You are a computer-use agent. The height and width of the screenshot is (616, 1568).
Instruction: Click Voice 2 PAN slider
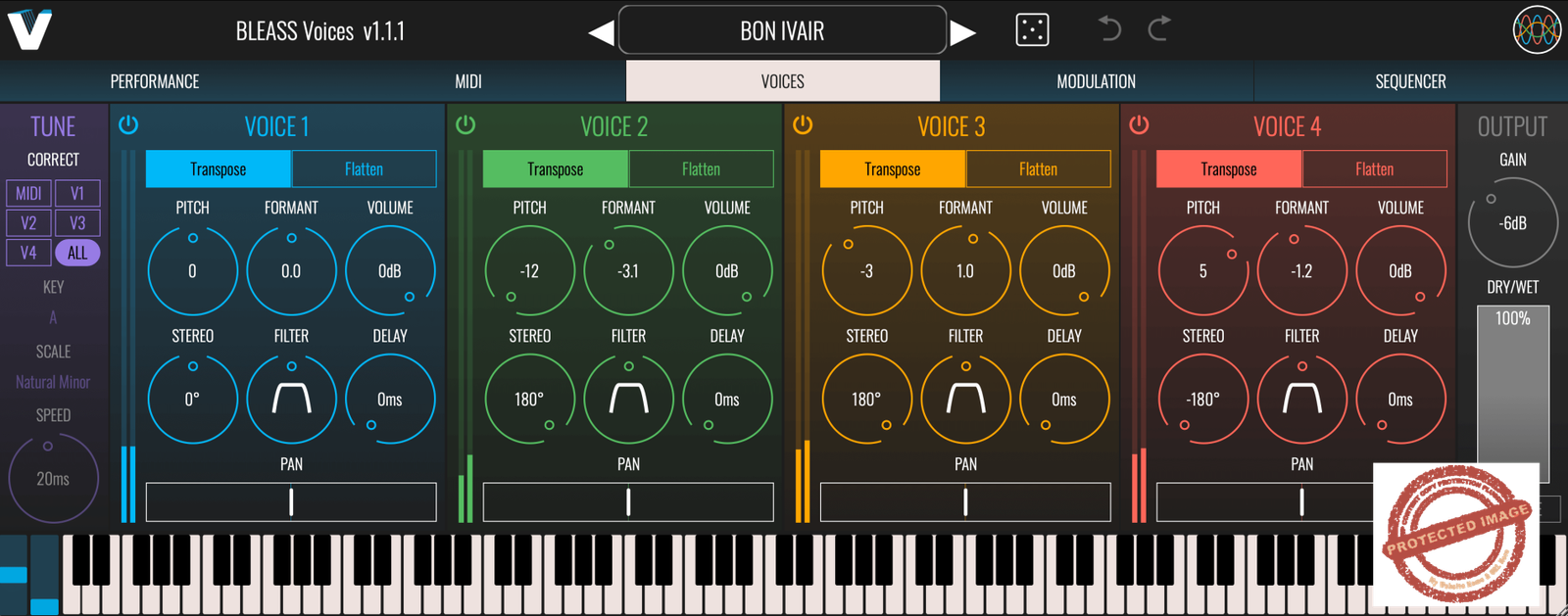pos(628,502)
